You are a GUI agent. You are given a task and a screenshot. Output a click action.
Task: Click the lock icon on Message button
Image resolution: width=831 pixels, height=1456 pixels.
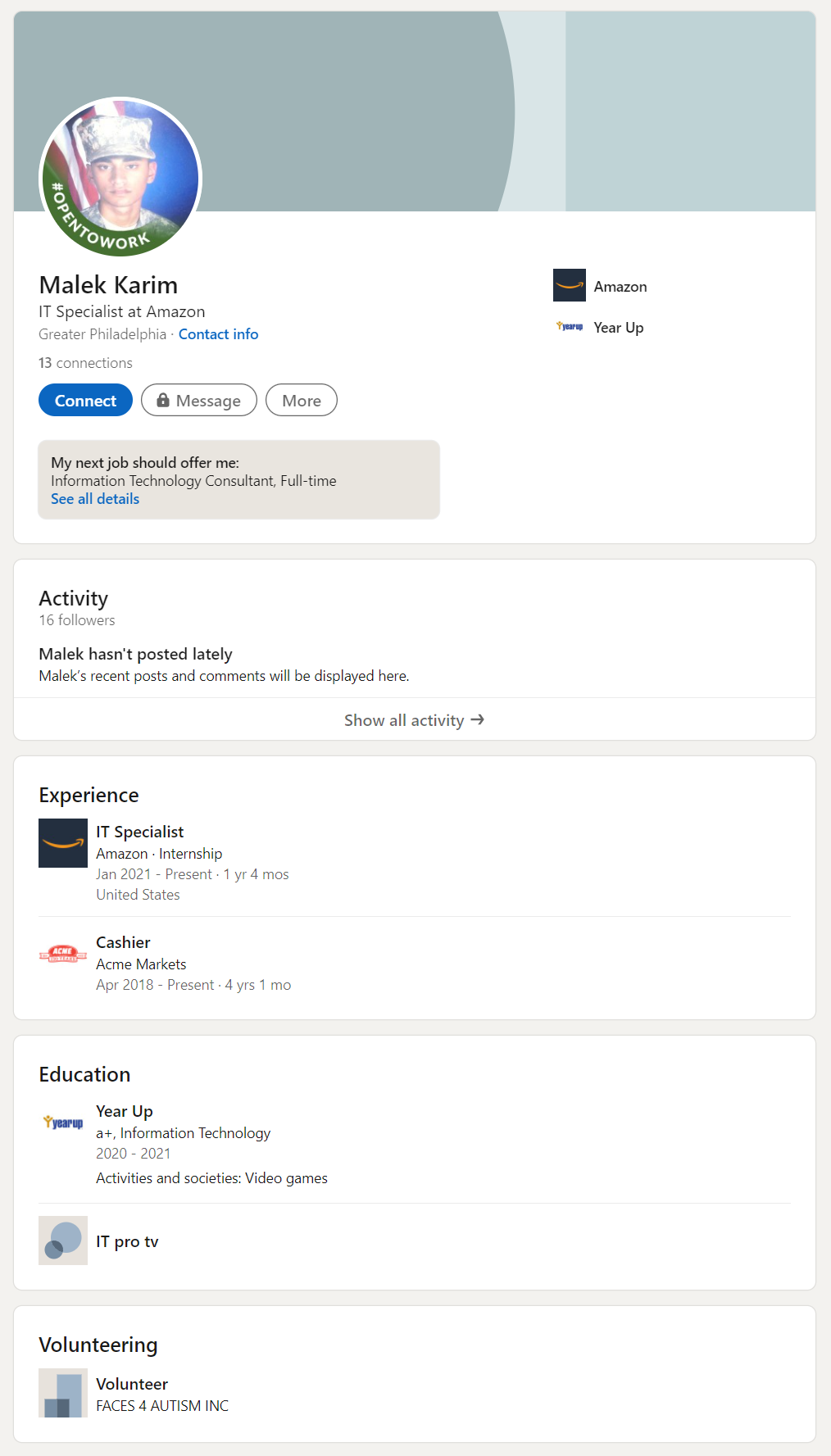163,400
